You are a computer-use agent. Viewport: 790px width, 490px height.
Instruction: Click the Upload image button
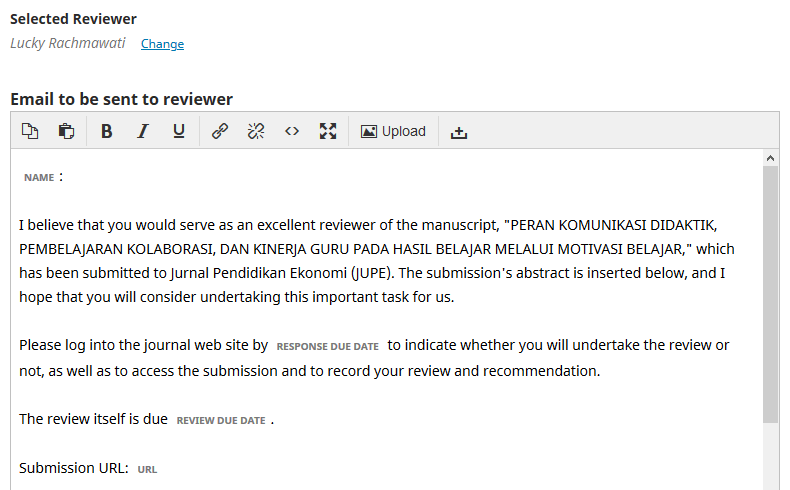coord(393,131)
